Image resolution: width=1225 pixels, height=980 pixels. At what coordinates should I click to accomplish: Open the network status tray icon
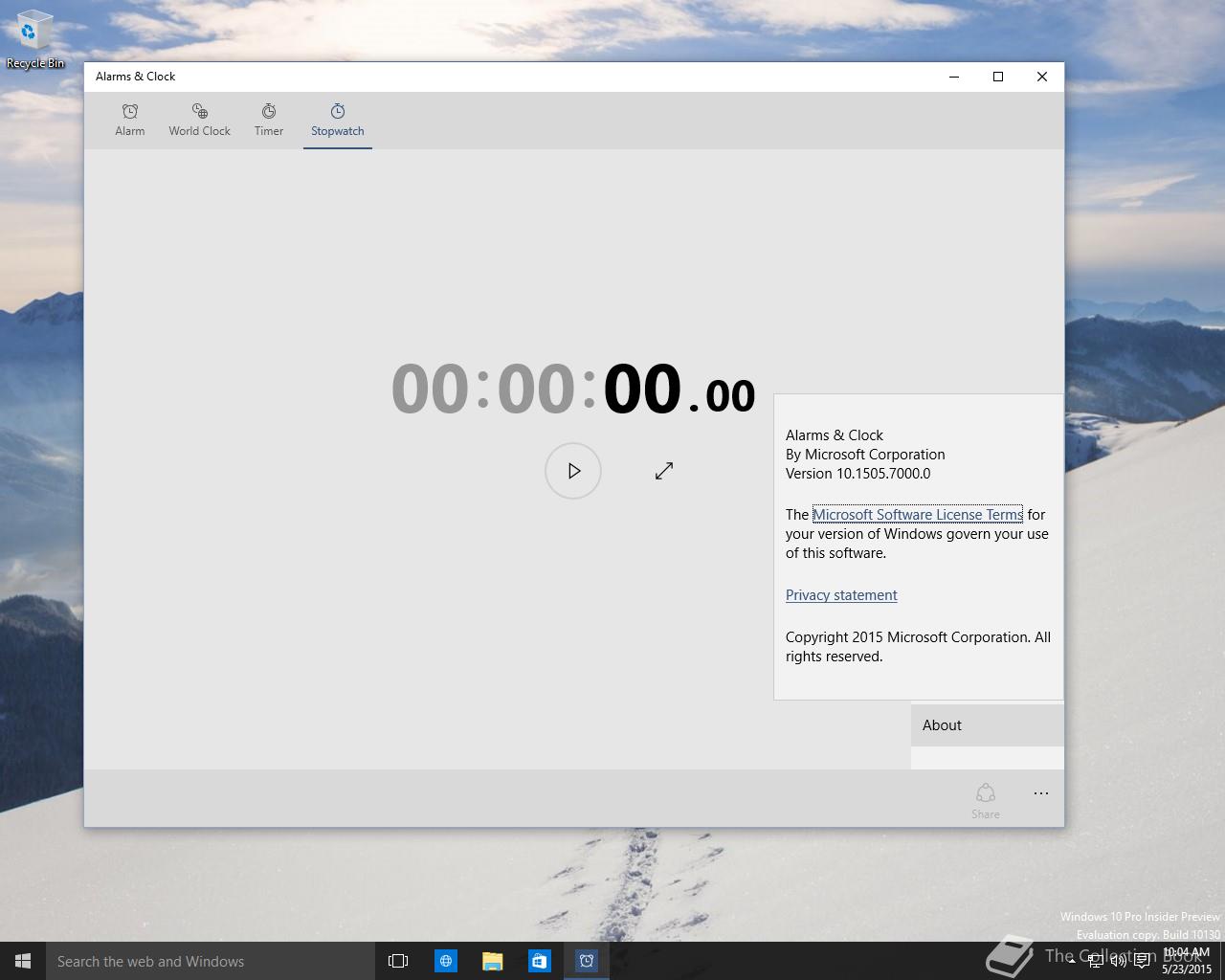coord(1096,961)
